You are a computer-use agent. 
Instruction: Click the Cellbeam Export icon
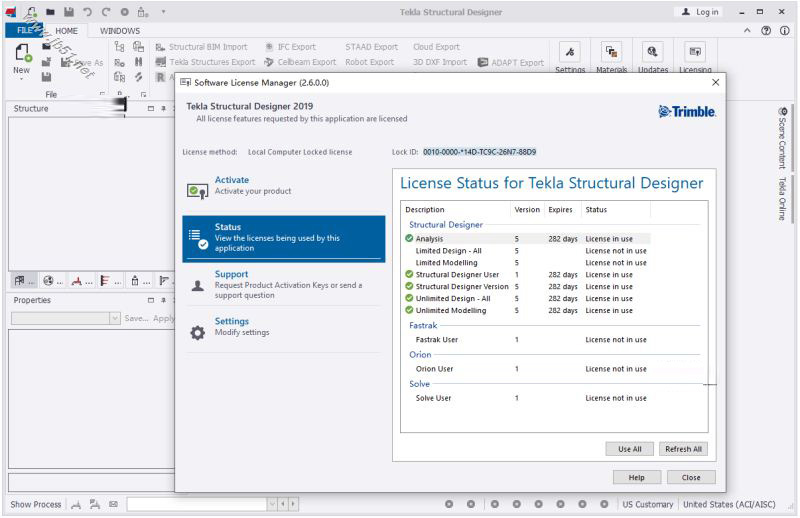(x=269, y=62)
